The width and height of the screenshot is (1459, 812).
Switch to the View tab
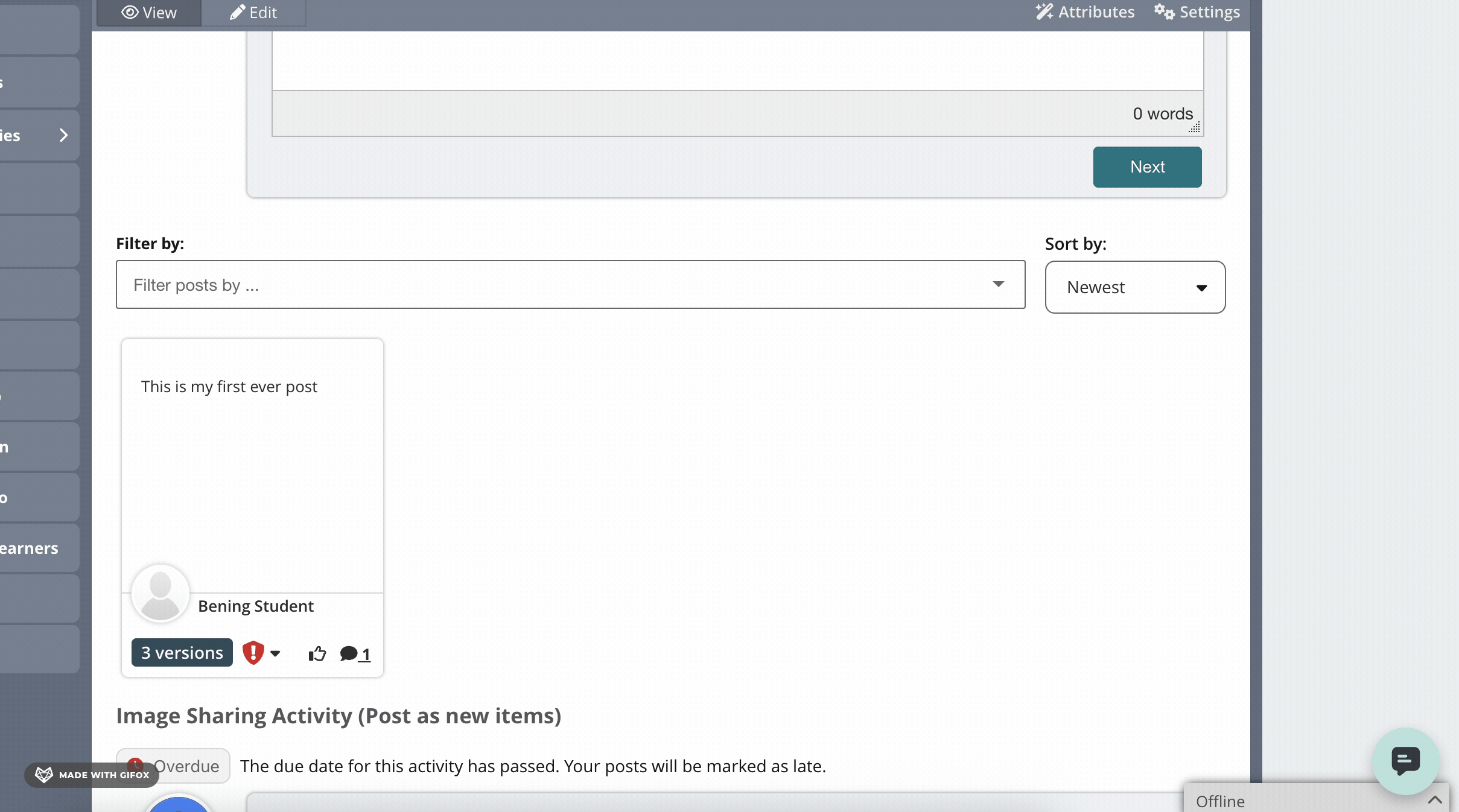click(149, 13)
